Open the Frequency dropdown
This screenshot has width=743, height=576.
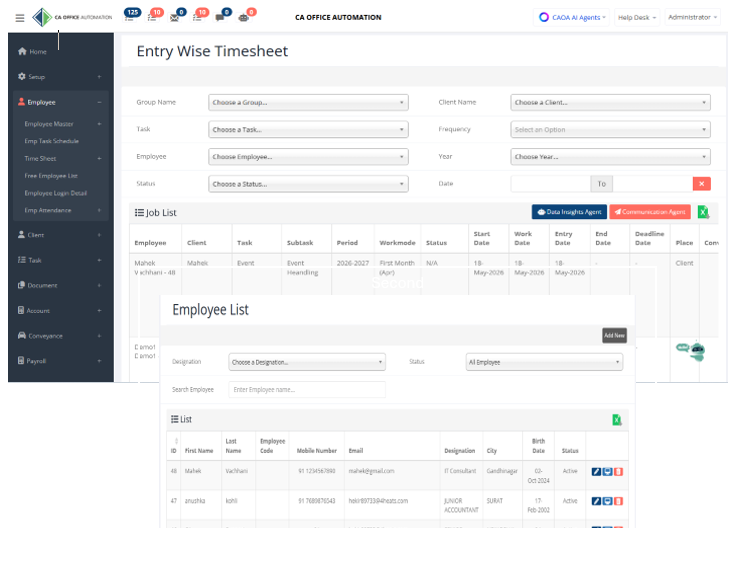610,130
